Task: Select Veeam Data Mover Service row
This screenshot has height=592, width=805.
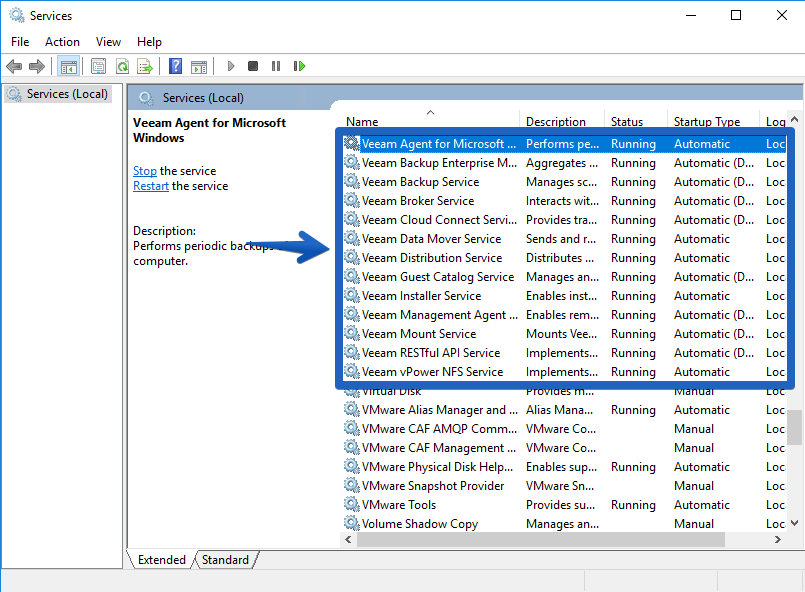Action: pos(564,238)
